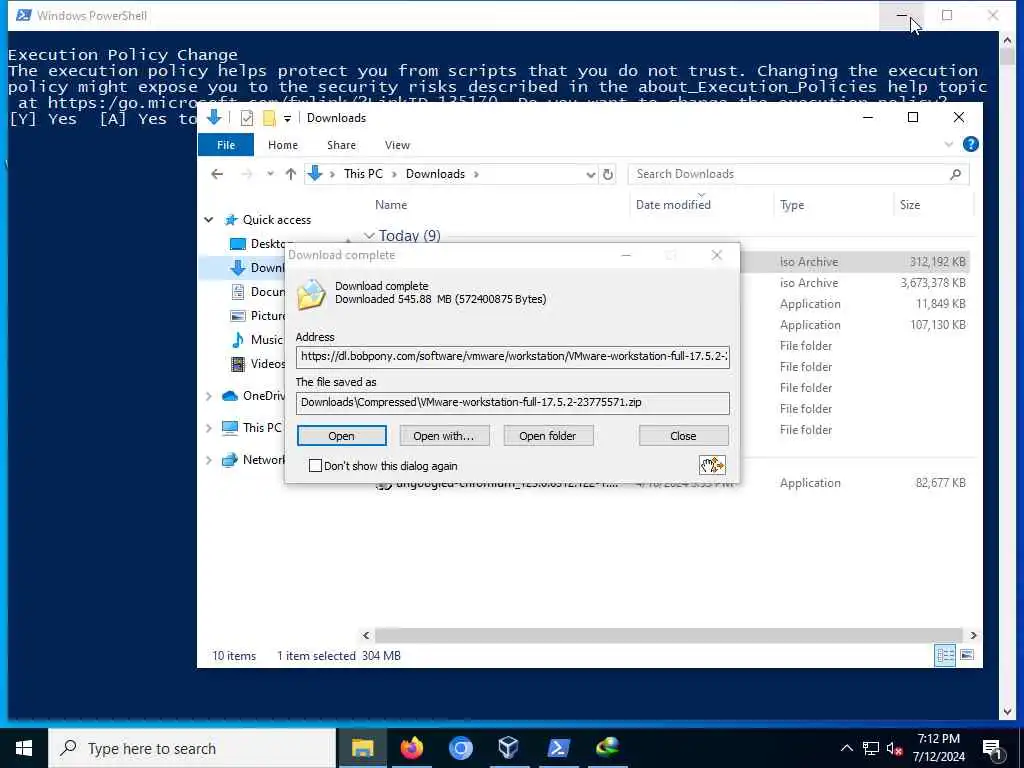Click the Open with... button
Image resolution: width=1024 pixels, height=768 pixels.
(x=444, y=436)
